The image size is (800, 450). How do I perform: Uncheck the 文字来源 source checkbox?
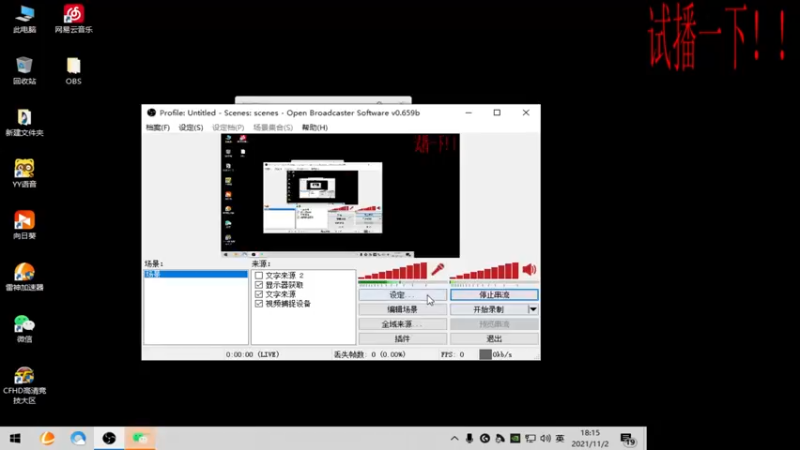pyautogui.click(x=259, y=294)
